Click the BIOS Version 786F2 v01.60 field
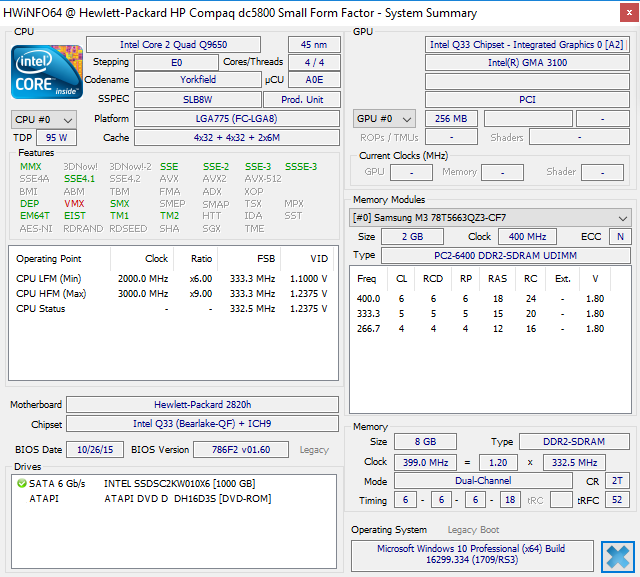This screenshot has height=577, width=640. click(241, 450)
